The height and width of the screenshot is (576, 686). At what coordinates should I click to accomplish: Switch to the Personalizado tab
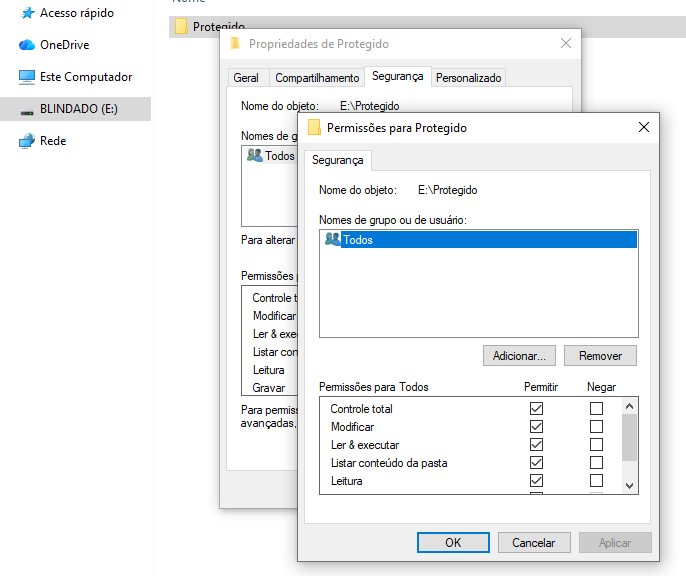[x=469, y=77]
